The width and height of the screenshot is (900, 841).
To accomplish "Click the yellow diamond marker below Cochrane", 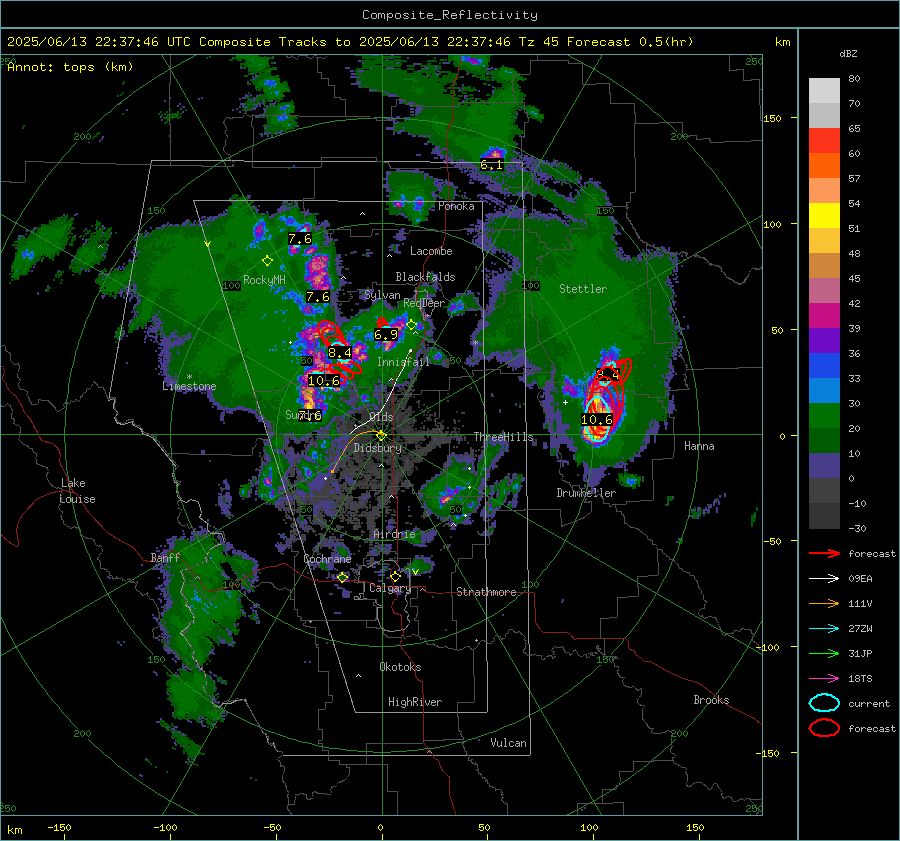I will click(343, 577).
